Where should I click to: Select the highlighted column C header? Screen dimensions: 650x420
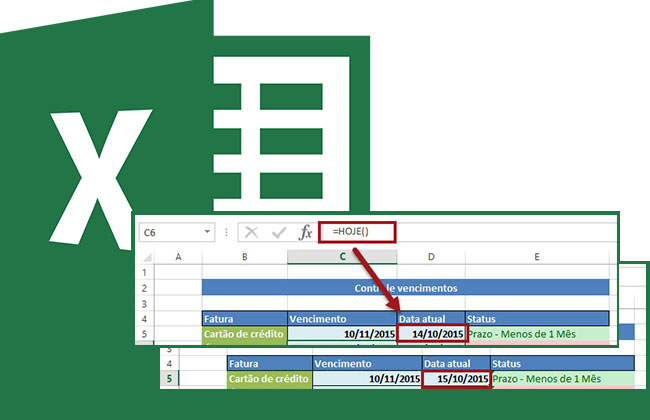[x=342, y=257]
